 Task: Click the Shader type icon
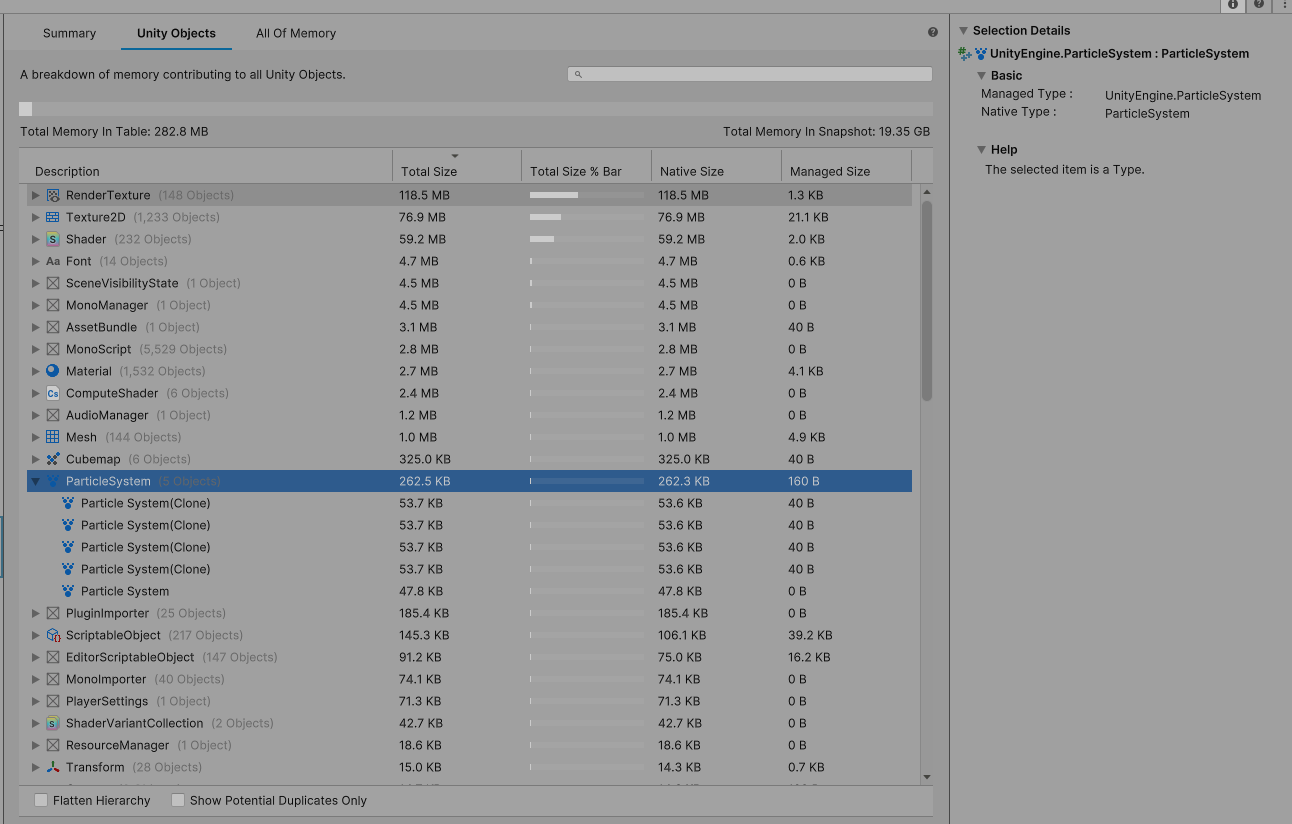[53, 239]
